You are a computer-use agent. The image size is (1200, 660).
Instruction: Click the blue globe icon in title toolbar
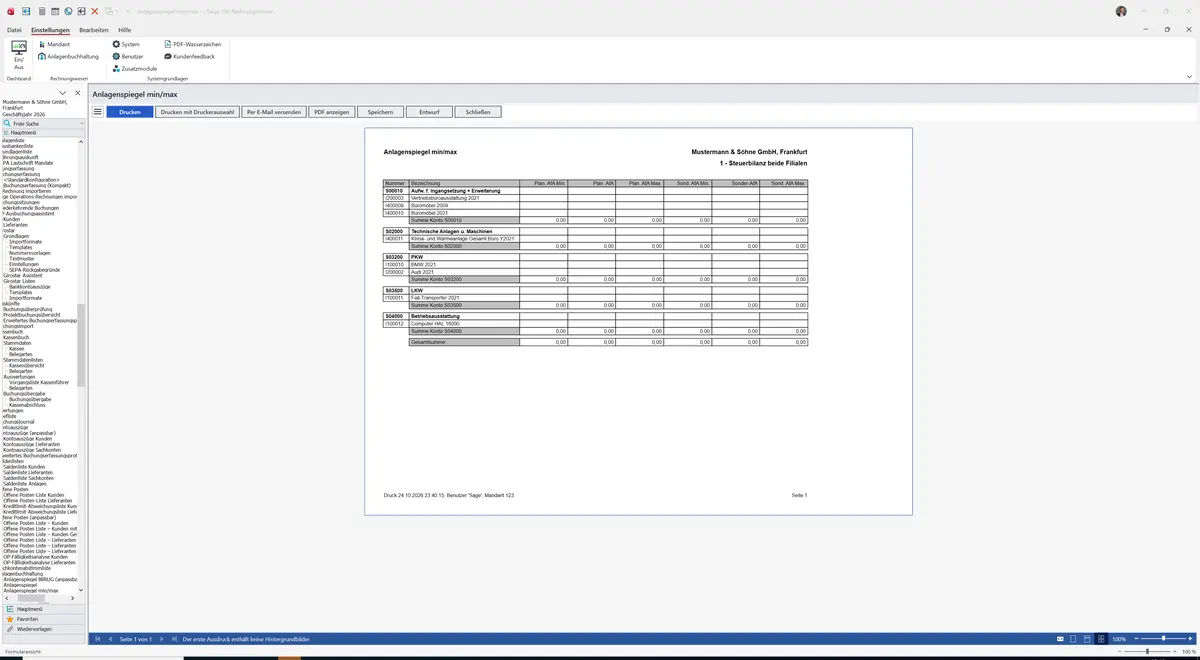pyautogui.click(x=68, y=11)
